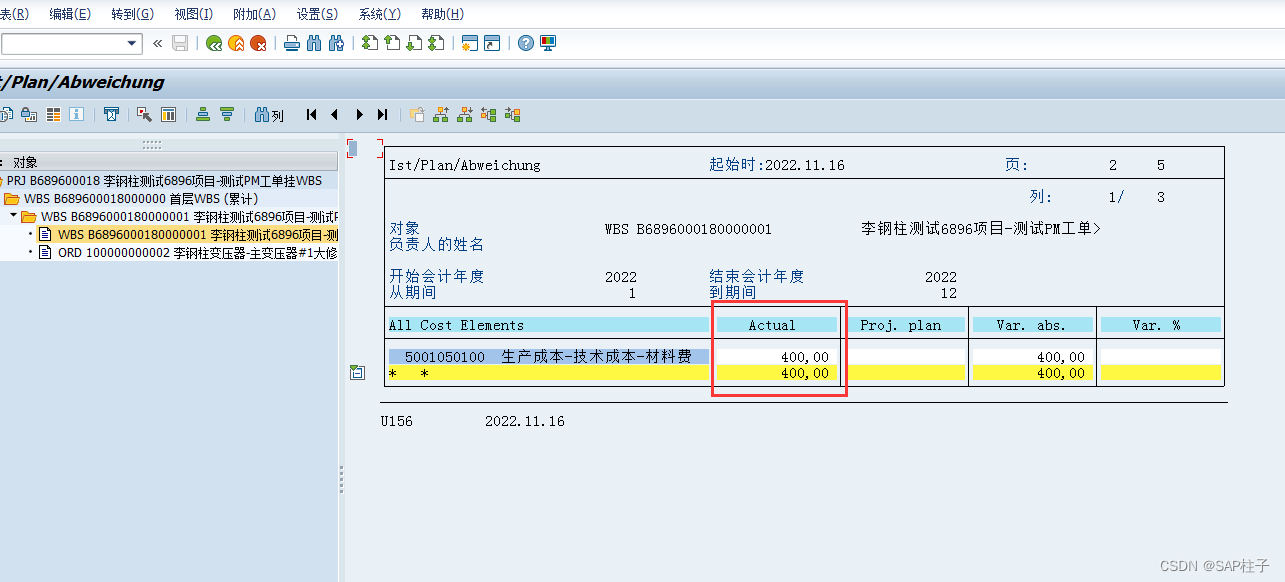Open the 转到(G) menu
Viewport: 1285px width, 582px height.
point(132,14)
